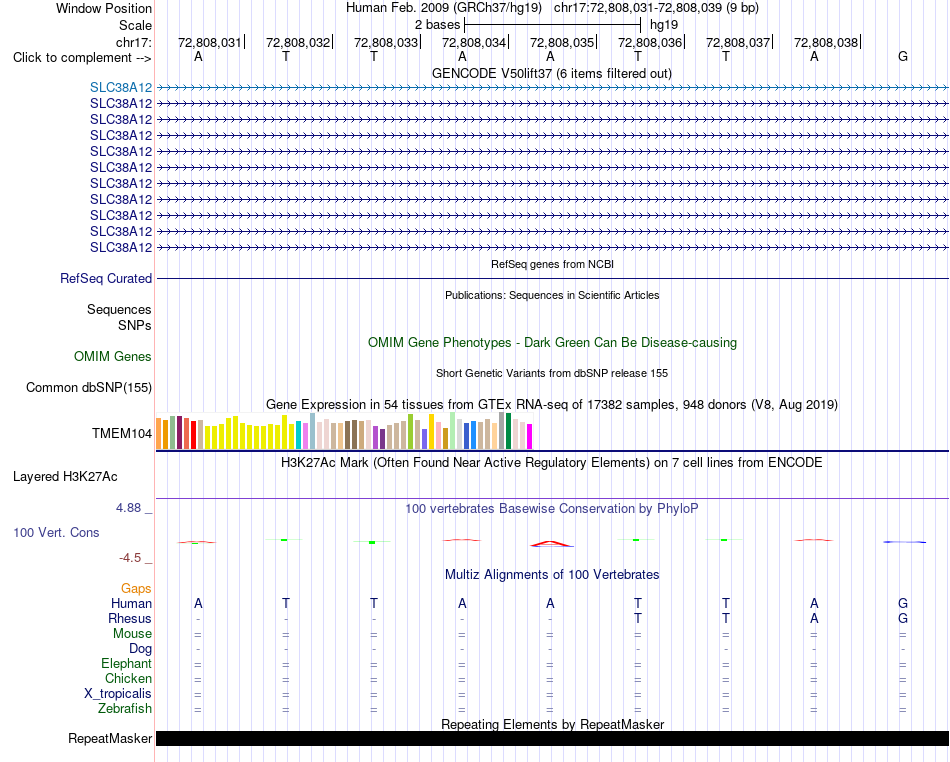This screenshot has width=950, height=762.
Task: Open the OMIM Genes track label
Action: tap(113, 356)
